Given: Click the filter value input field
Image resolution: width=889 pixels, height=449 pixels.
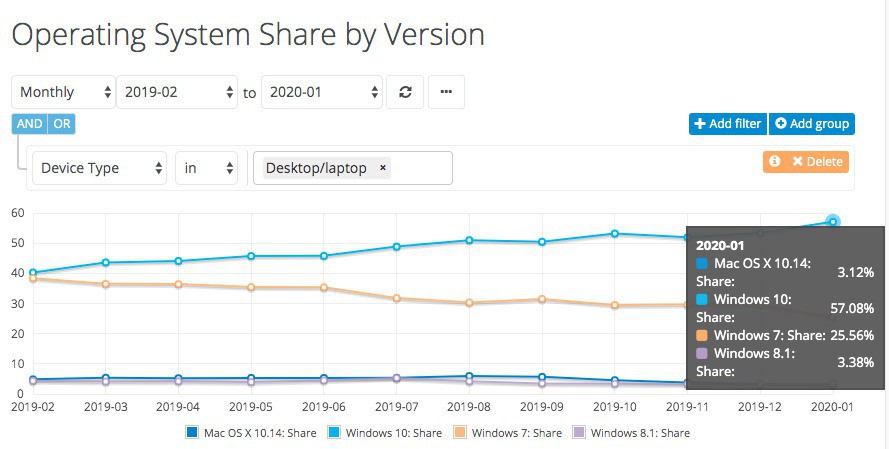Looking at the screenshot, I should coord(420,168).
